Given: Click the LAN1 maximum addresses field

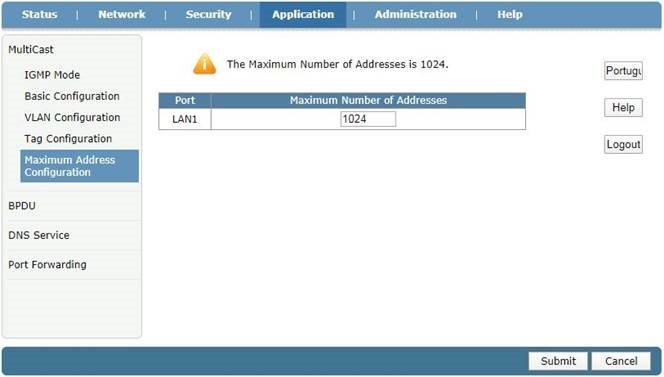Looking at the screenshot, I should tap(368, 119).
